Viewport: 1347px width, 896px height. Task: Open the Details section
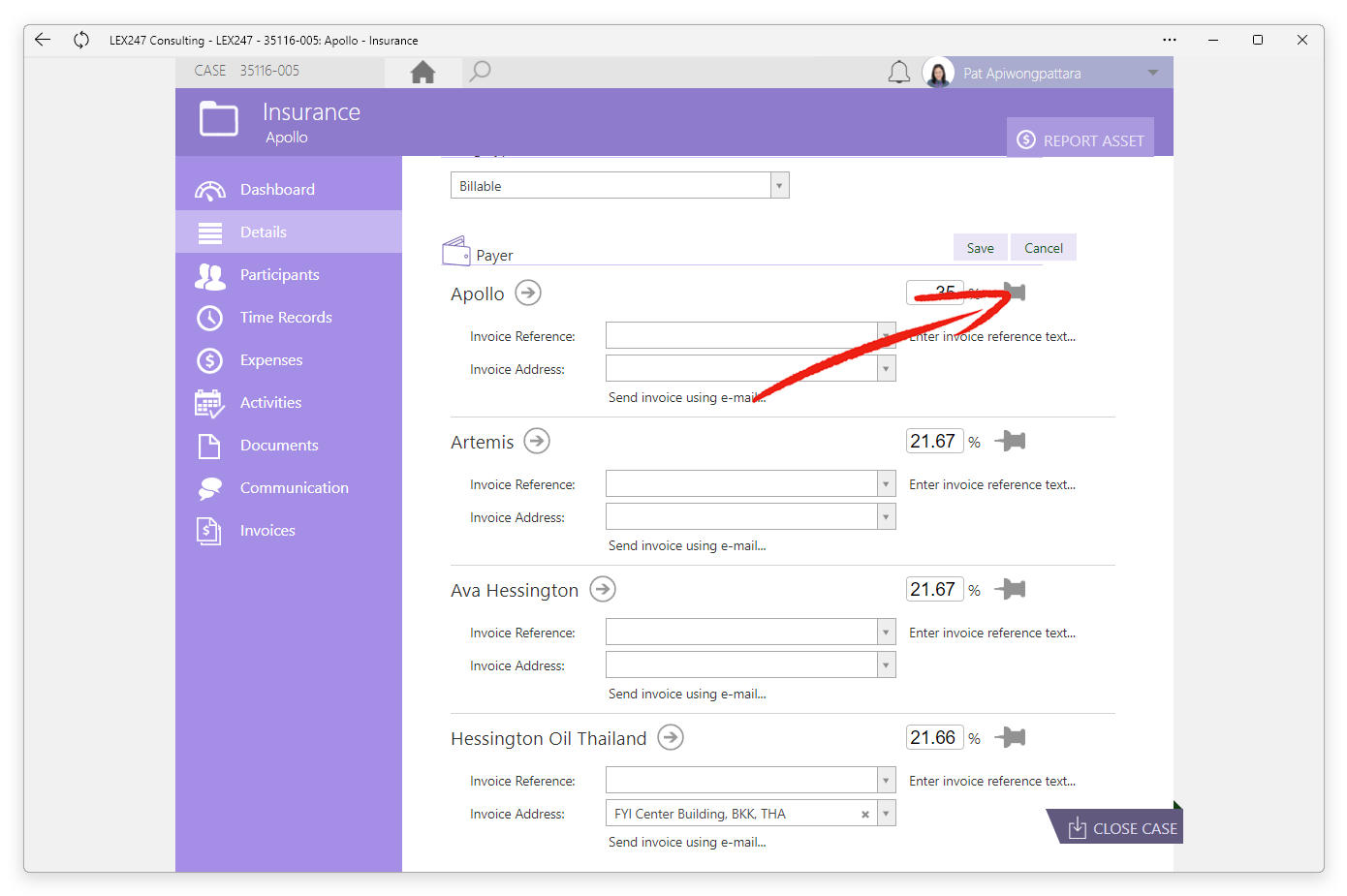[289, 232]
